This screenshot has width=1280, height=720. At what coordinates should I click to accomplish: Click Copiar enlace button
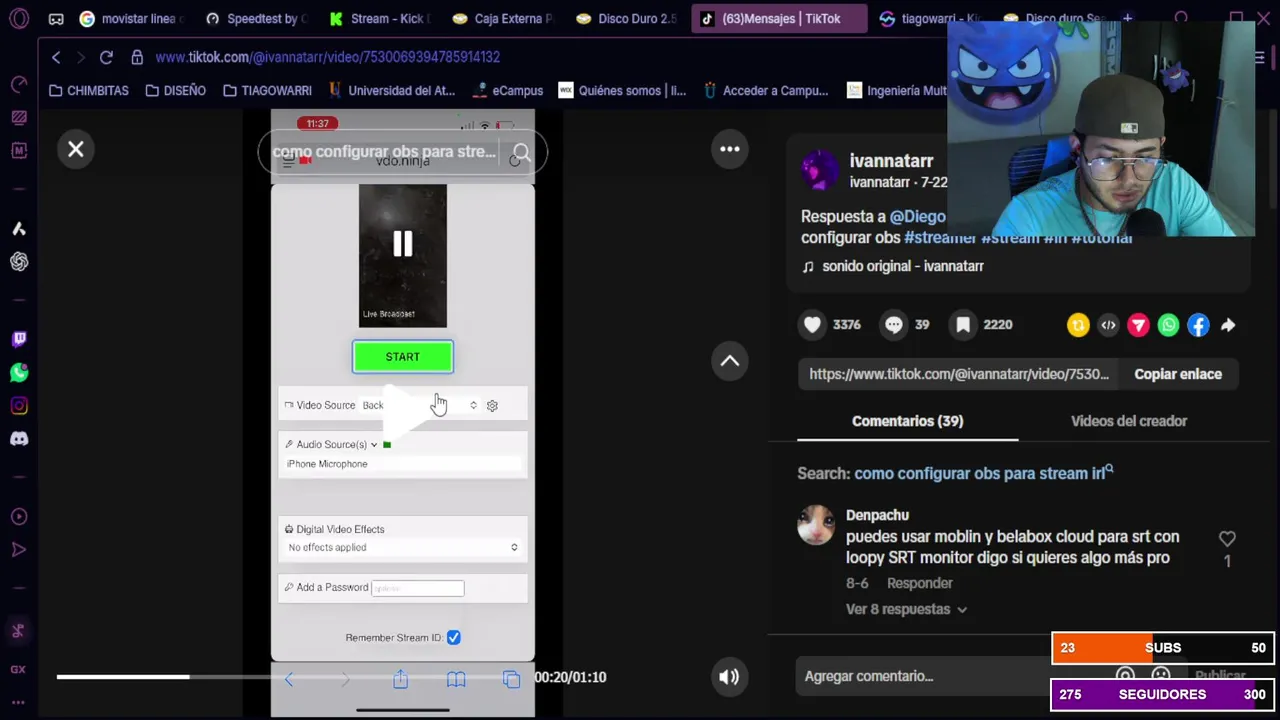tap(1178, 374)
